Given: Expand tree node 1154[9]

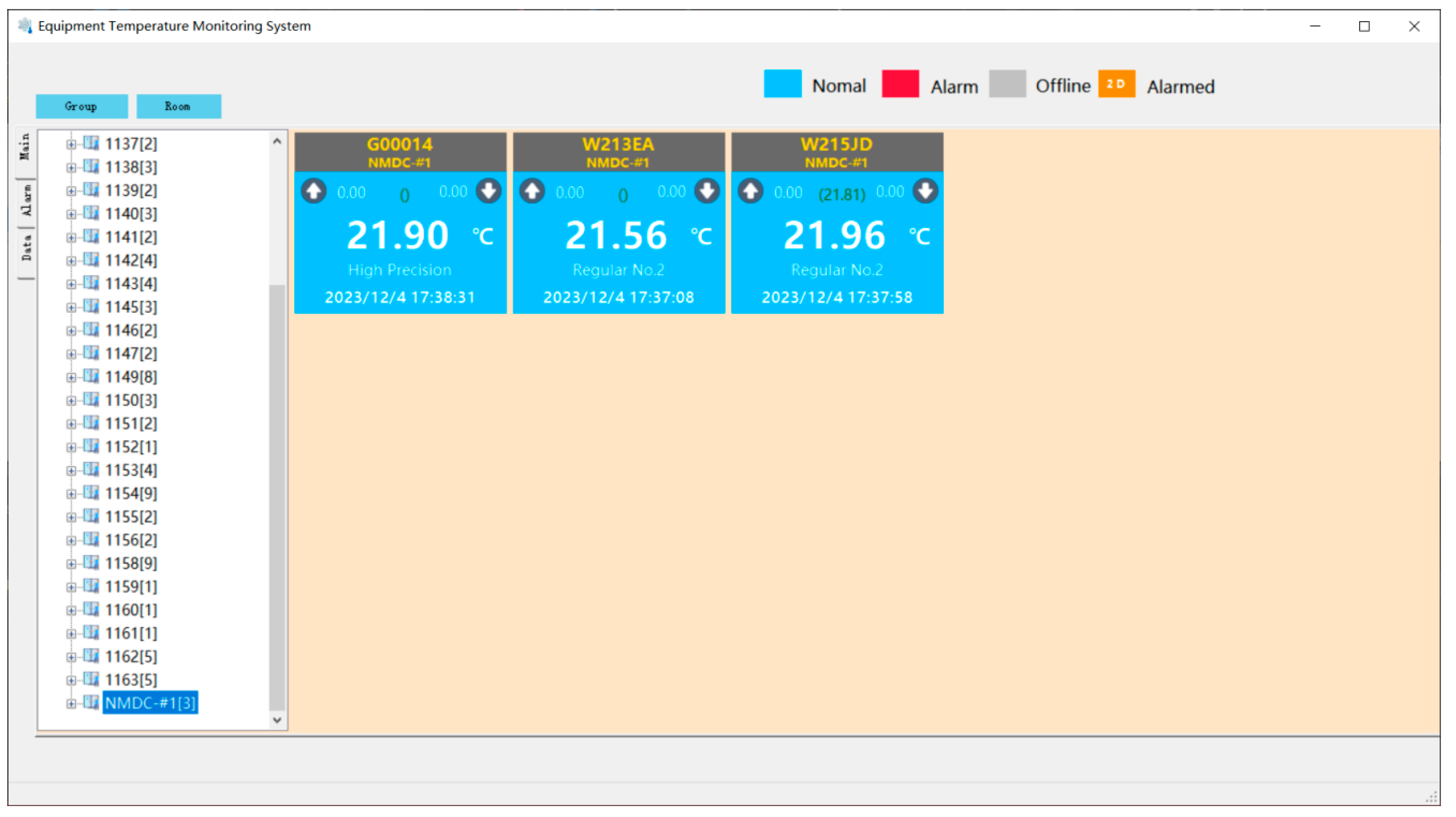Looking at the screenshot, I should point(71,494).
